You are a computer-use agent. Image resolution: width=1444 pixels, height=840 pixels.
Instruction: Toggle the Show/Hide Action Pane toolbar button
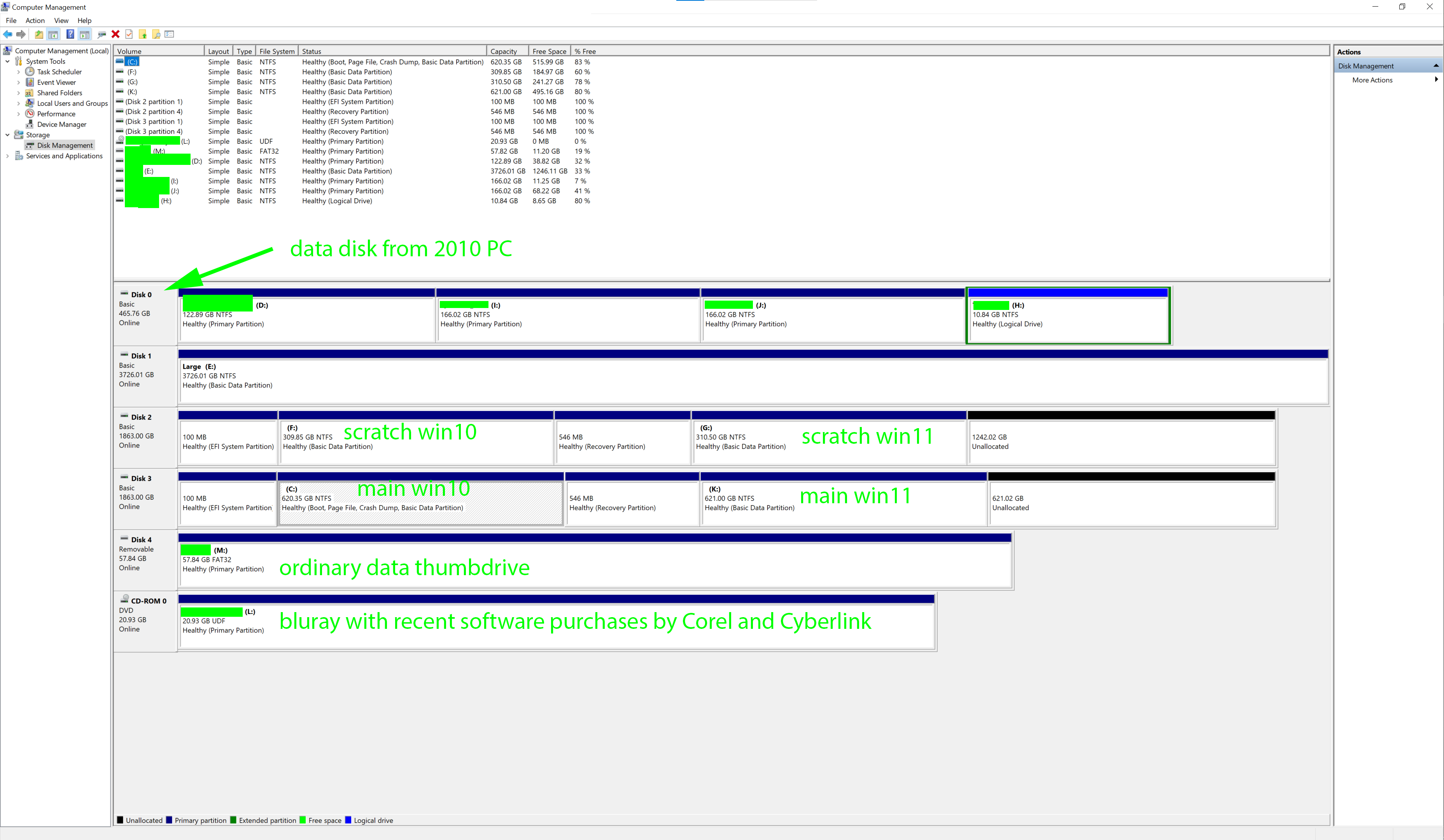pos(85,34)
